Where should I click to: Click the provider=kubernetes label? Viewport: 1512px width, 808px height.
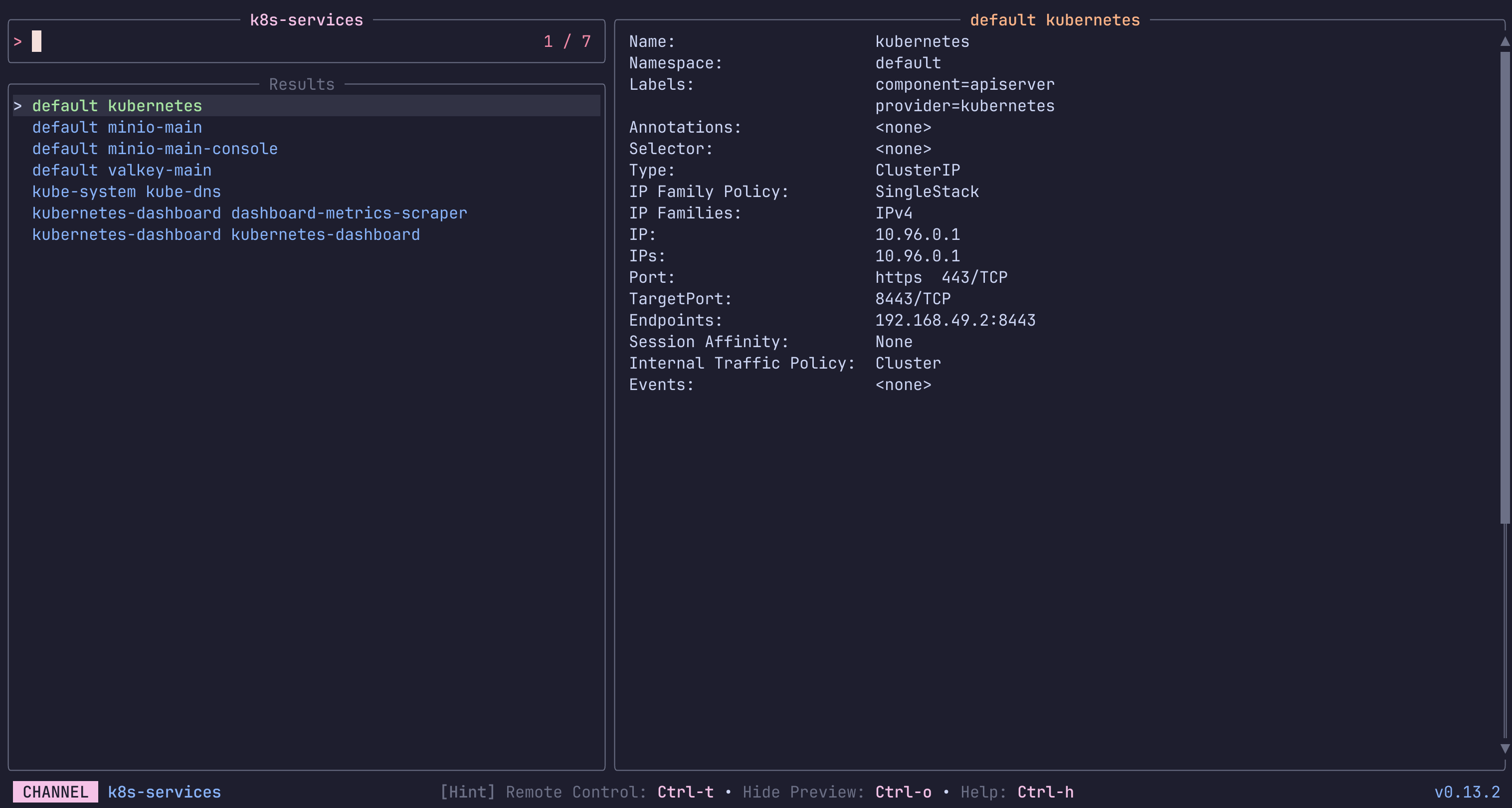pyautogui.click(x=965, y=106)
